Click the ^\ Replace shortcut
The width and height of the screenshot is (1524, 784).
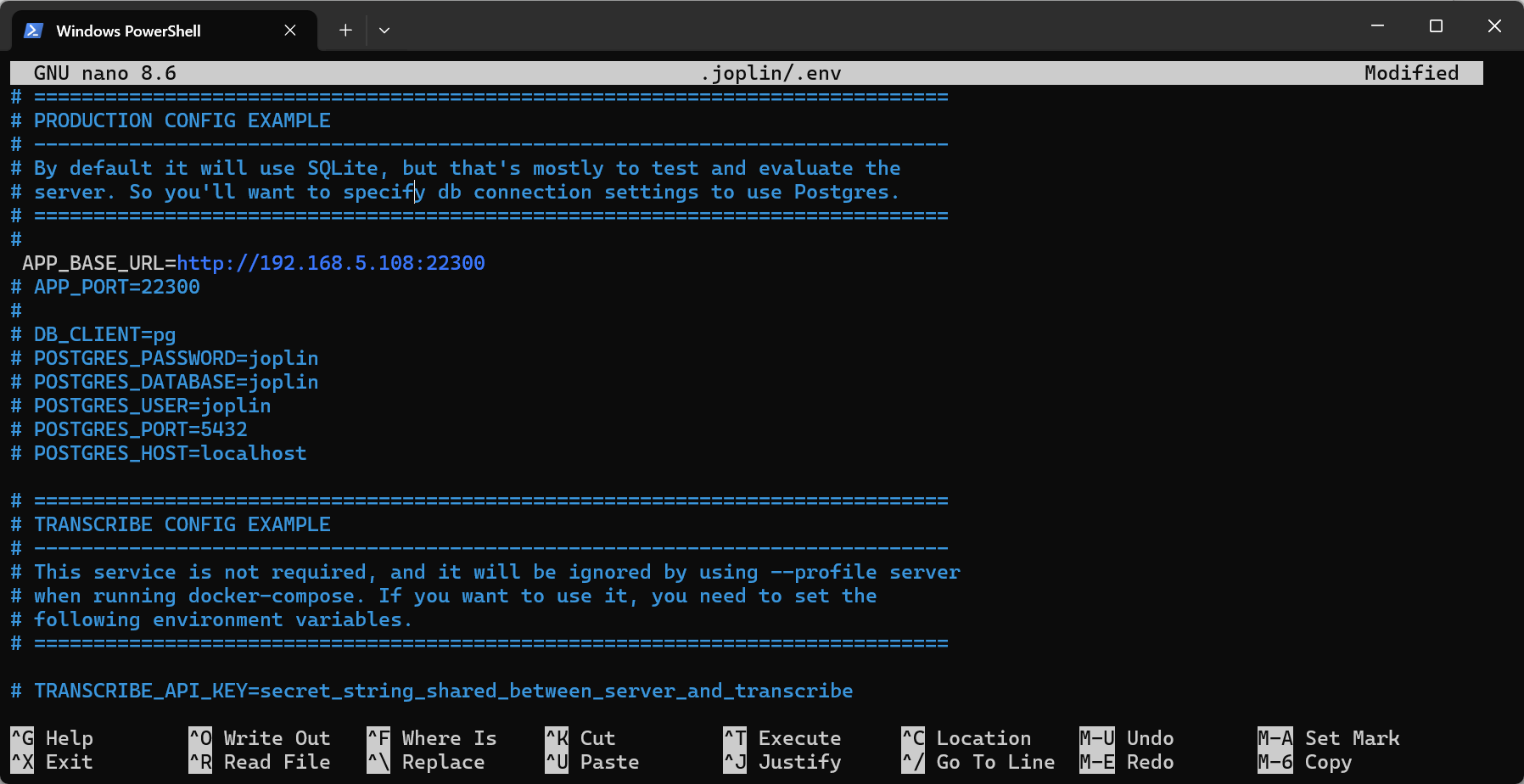click(426, 762)
